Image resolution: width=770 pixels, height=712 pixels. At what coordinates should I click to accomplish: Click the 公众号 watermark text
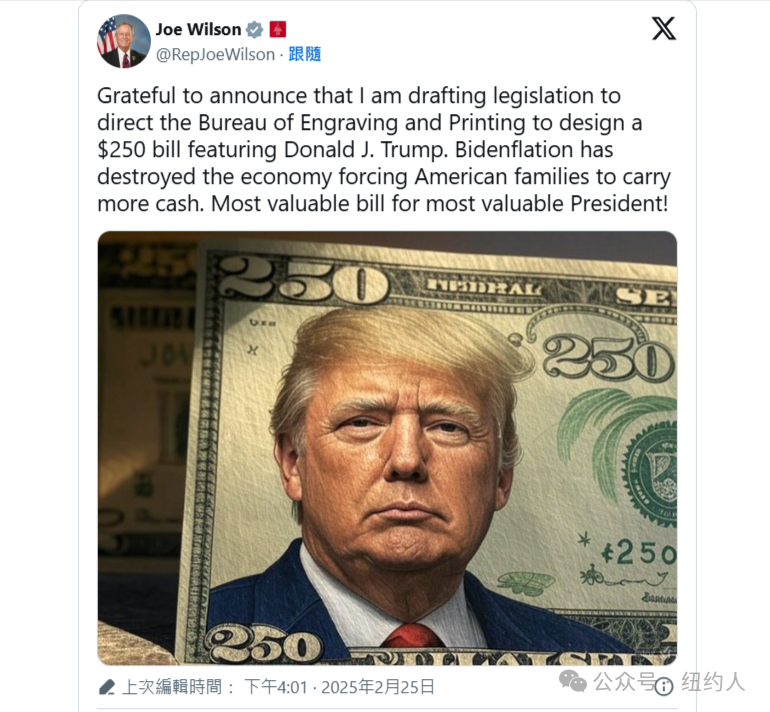pos(624,682)
